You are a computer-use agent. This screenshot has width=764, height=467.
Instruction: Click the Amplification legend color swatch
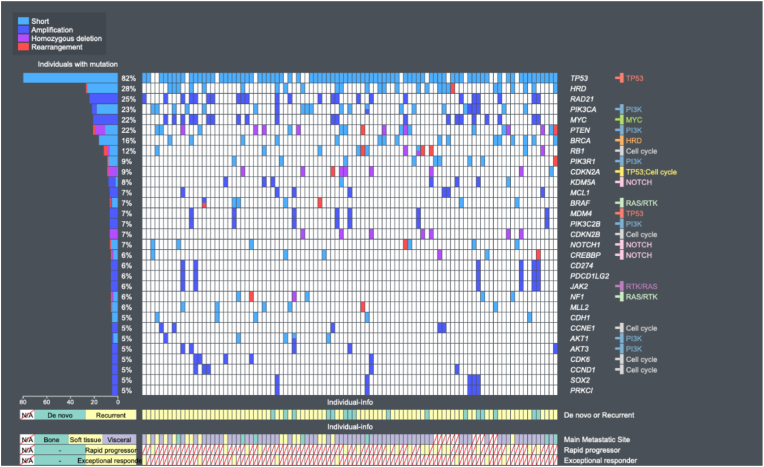[x=23, y=30]
